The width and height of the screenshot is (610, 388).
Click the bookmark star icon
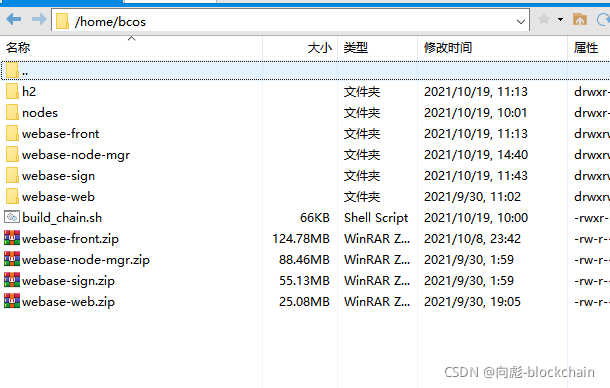click(543, 19)
